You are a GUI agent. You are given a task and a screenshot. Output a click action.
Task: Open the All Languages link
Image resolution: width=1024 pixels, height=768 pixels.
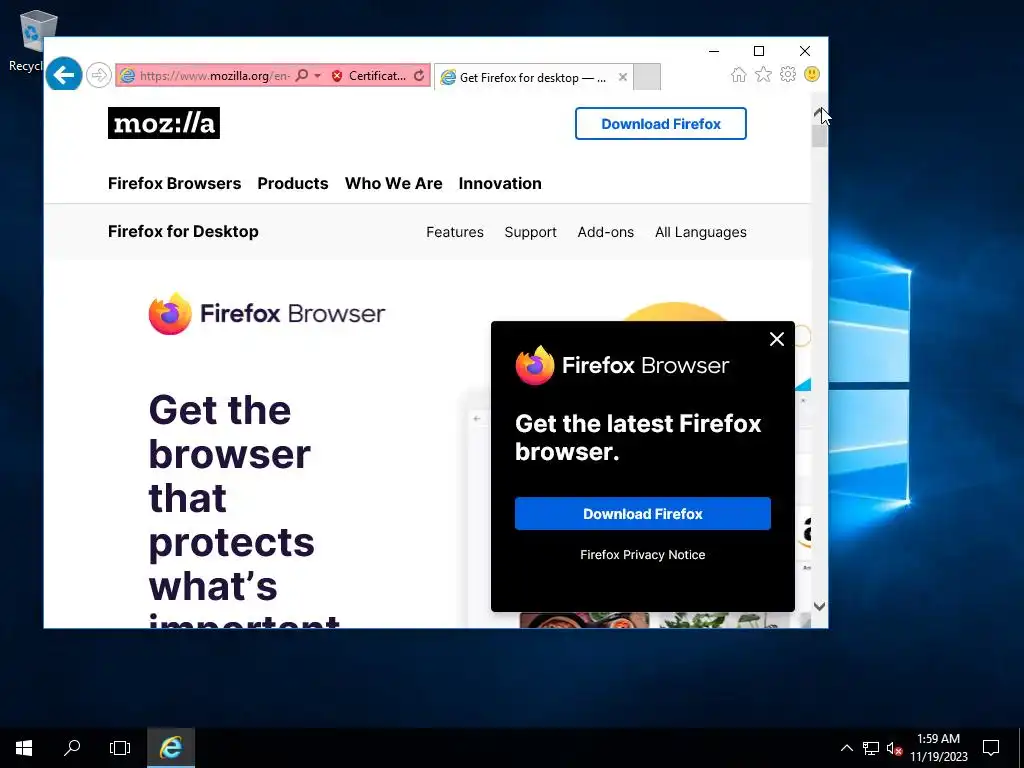pyautogui.click(x=701, y=232)
